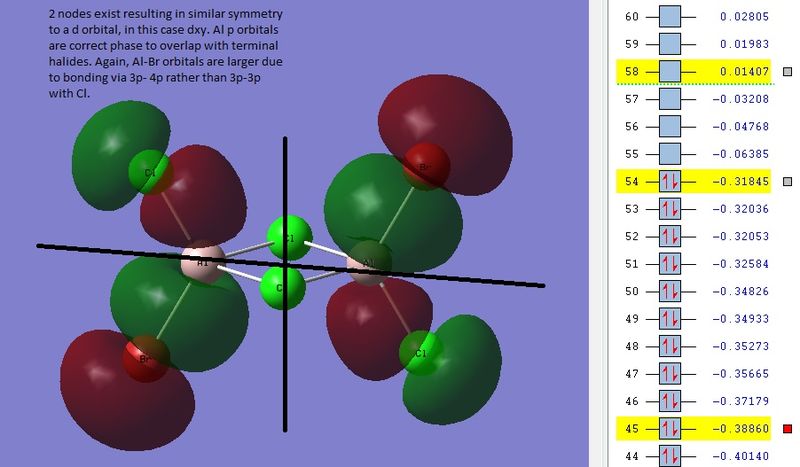Toggle the gray marker beside orbital 58
Viewport: 800px width, 467px height.
pyautogui.click(x=788, y=71)
